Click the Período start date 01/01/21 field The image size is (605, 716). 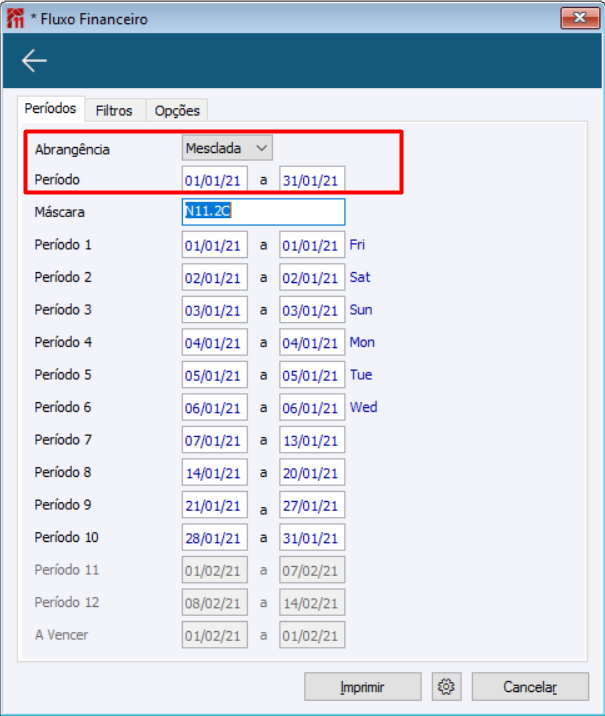click(215, 179)
